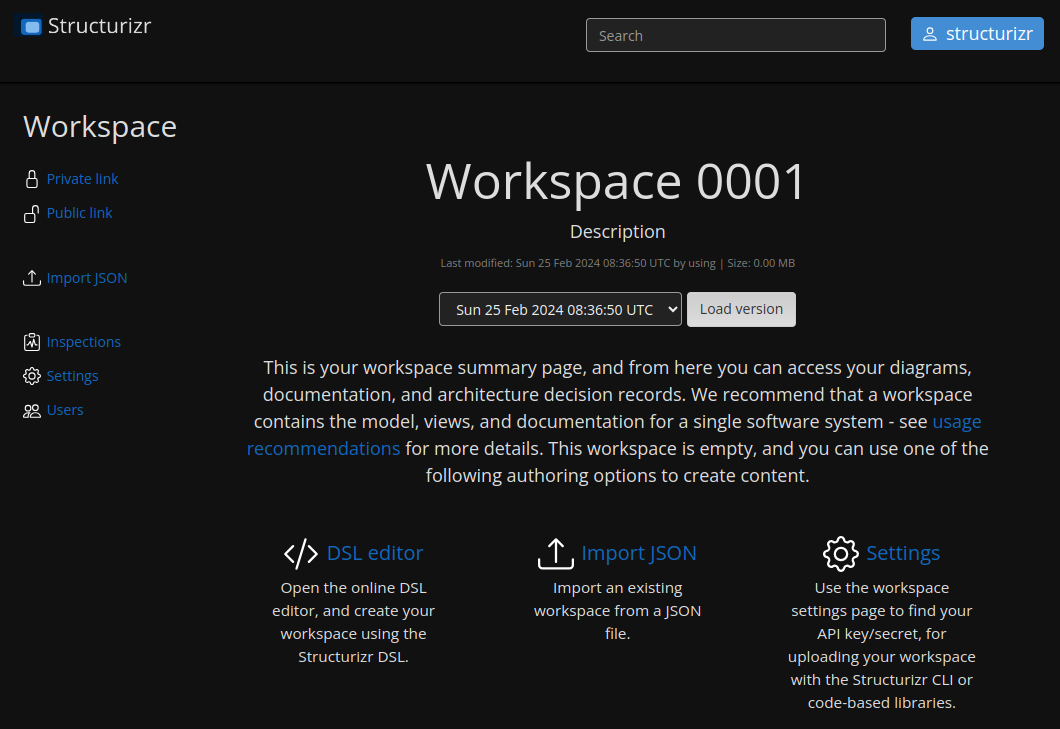Click the Inspections magnifier icon in sidebar
The height and width of the screenshot is (729, 1060).
(30, 341)
